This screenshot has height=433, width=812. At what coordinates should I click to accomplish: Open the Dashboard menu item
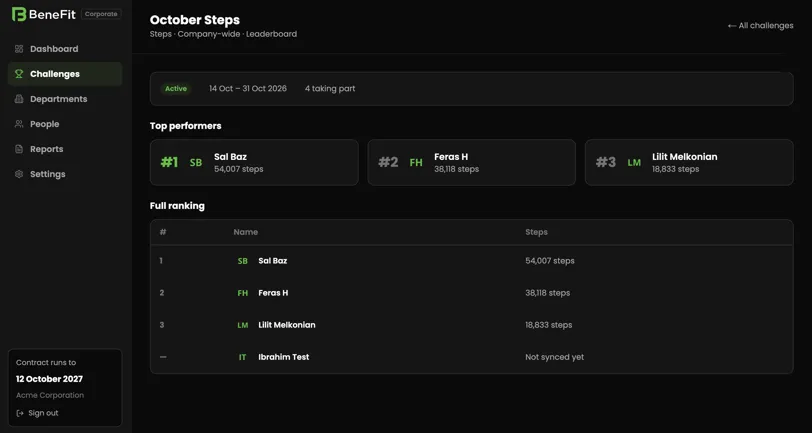click(65, 49)
